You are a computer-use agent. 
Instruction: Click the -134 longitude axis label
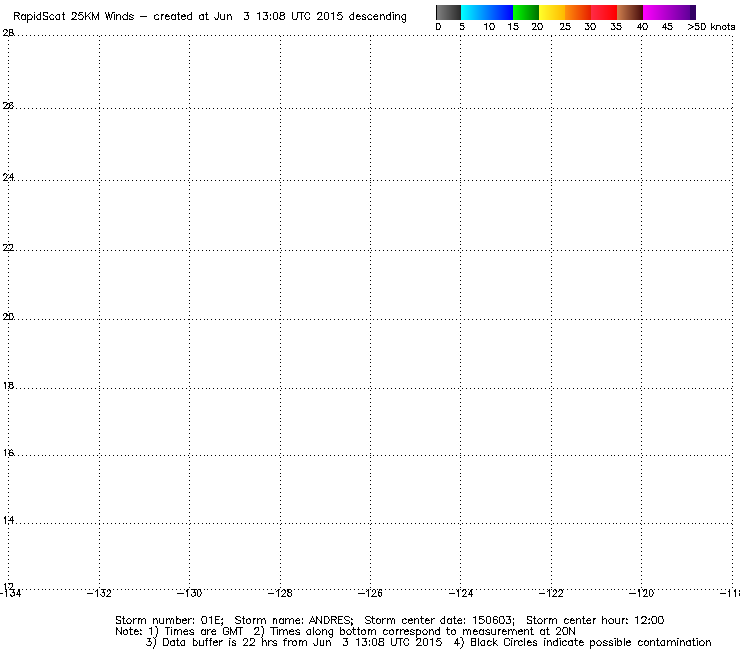[x=10, y=593]
